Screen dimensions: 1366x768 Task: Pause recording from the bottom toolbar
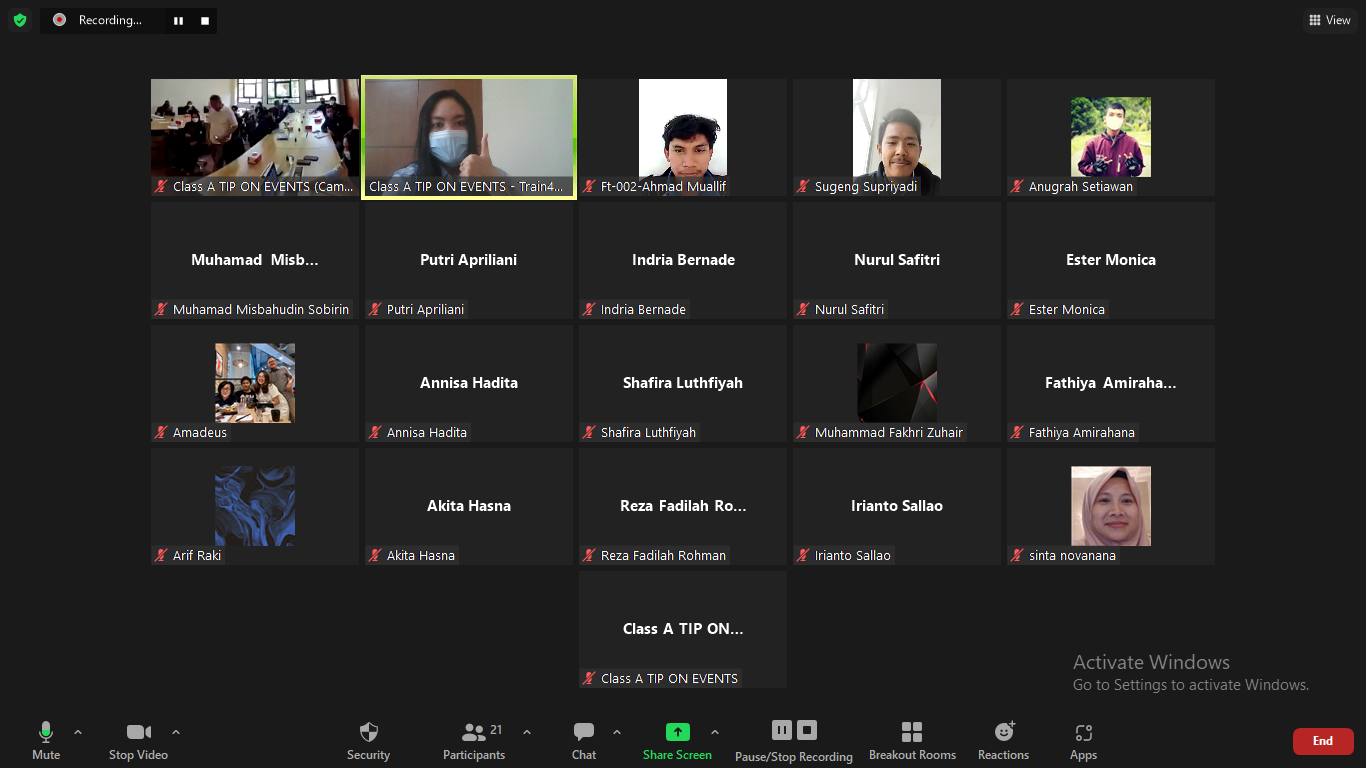(782, 730)
